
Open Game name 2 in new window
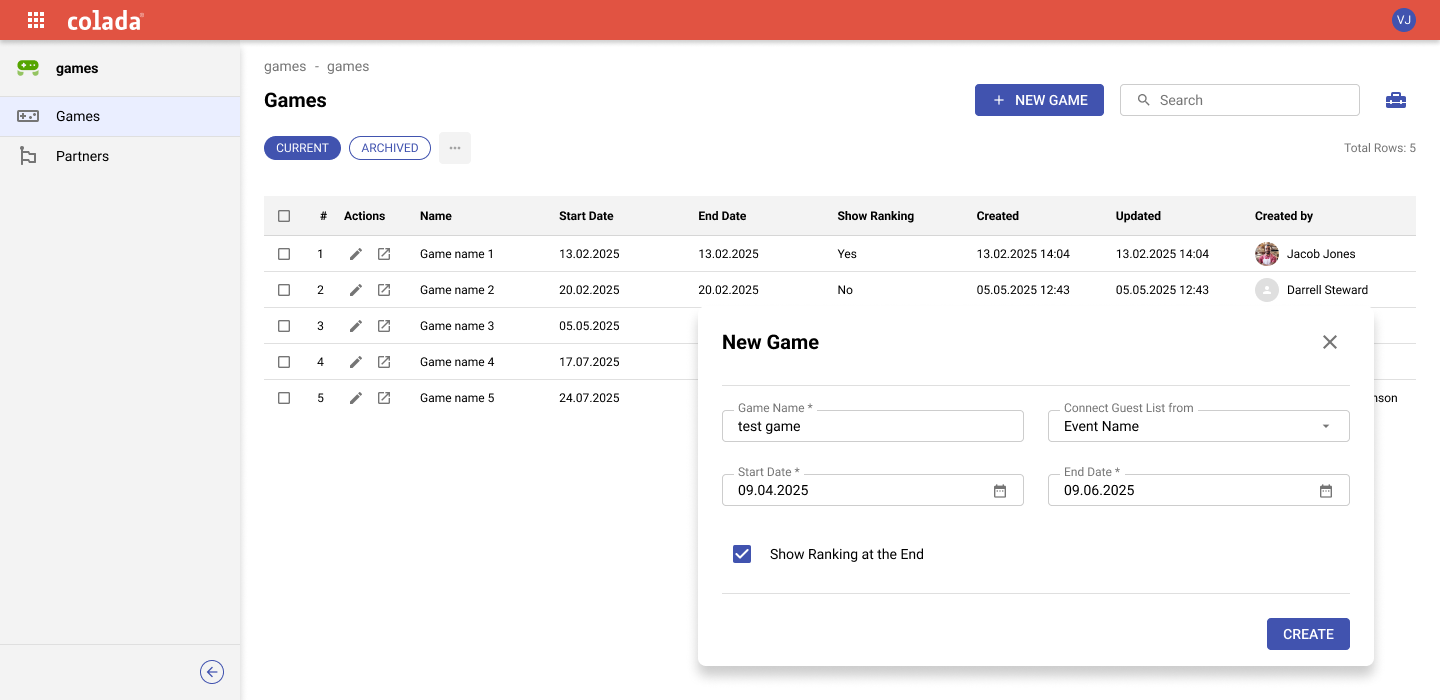click(384, 290)
